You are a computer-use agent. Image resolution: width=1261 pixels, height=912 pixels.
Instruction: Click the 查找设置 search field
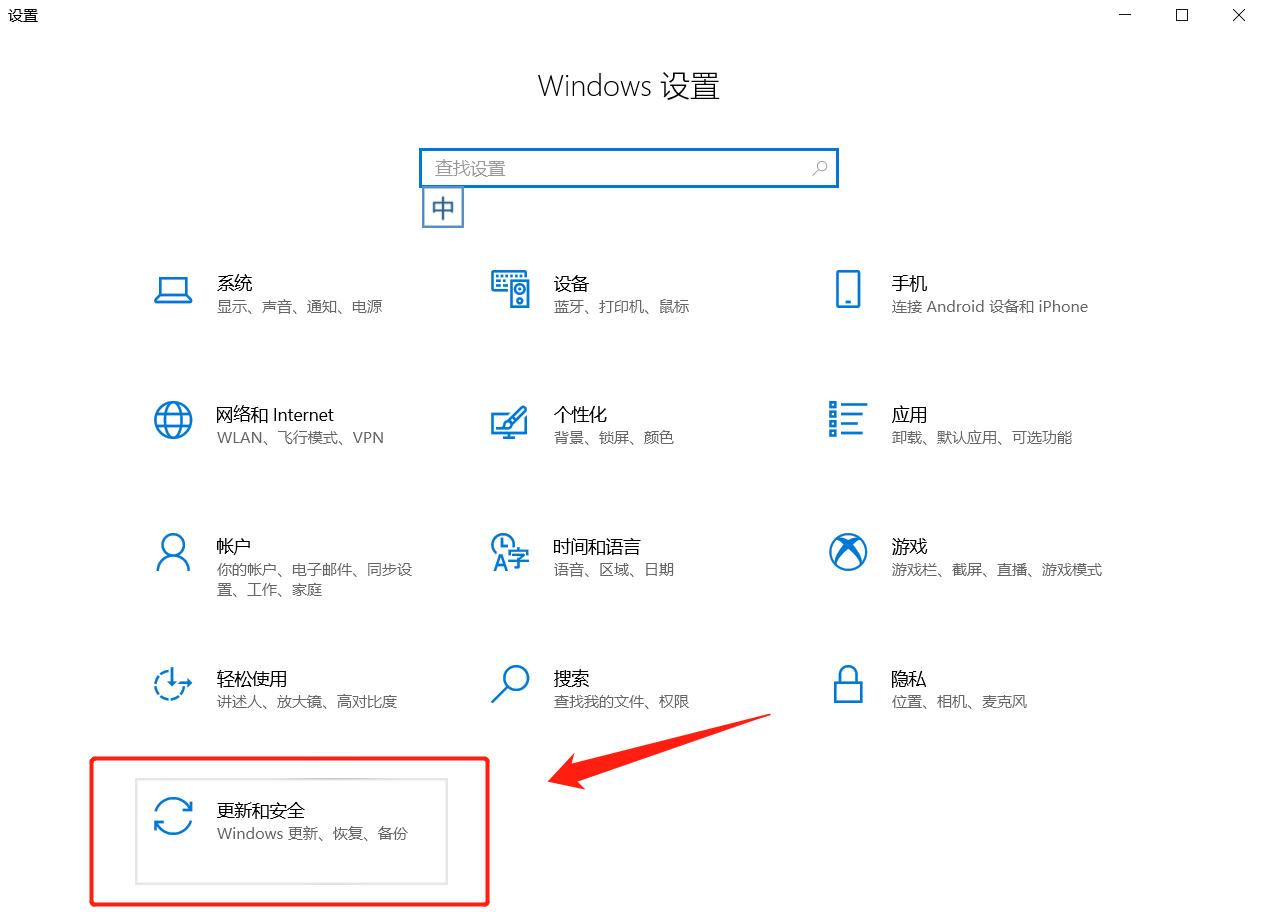628,168
